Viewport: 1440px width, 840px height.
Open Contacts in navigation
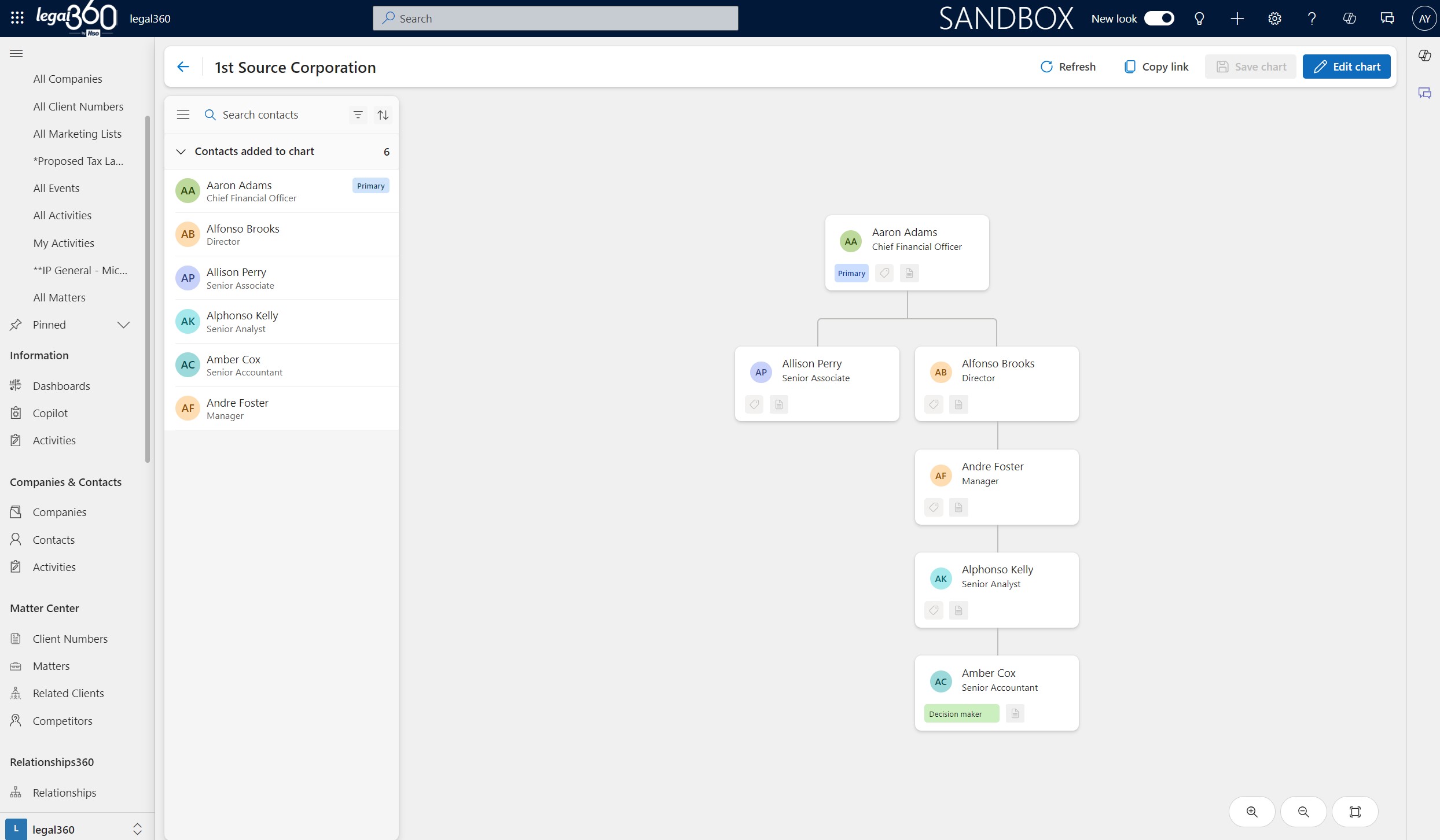54,540
